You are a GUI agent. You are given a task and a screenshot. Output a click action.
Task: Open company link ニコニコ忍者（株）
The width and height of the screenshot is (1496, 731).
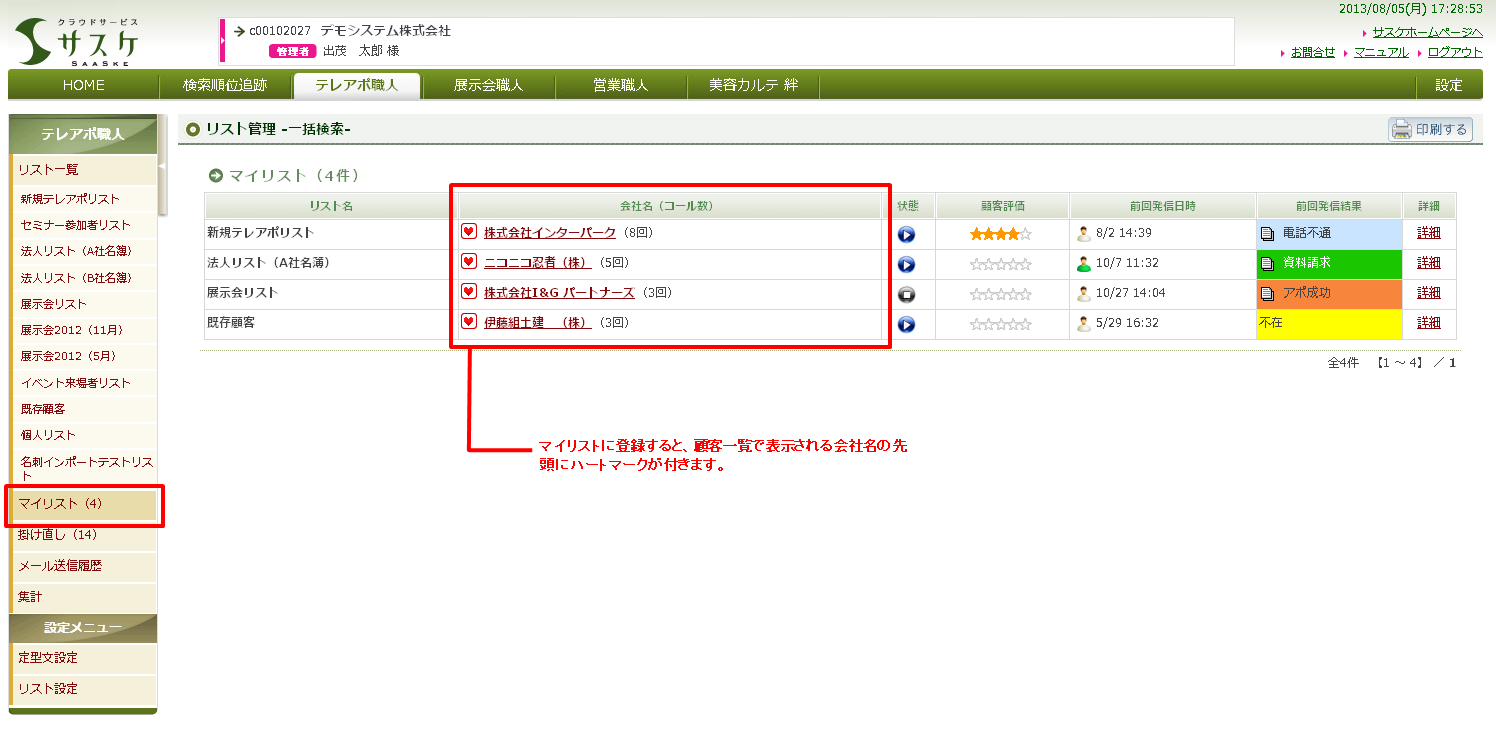coord(538,263)
